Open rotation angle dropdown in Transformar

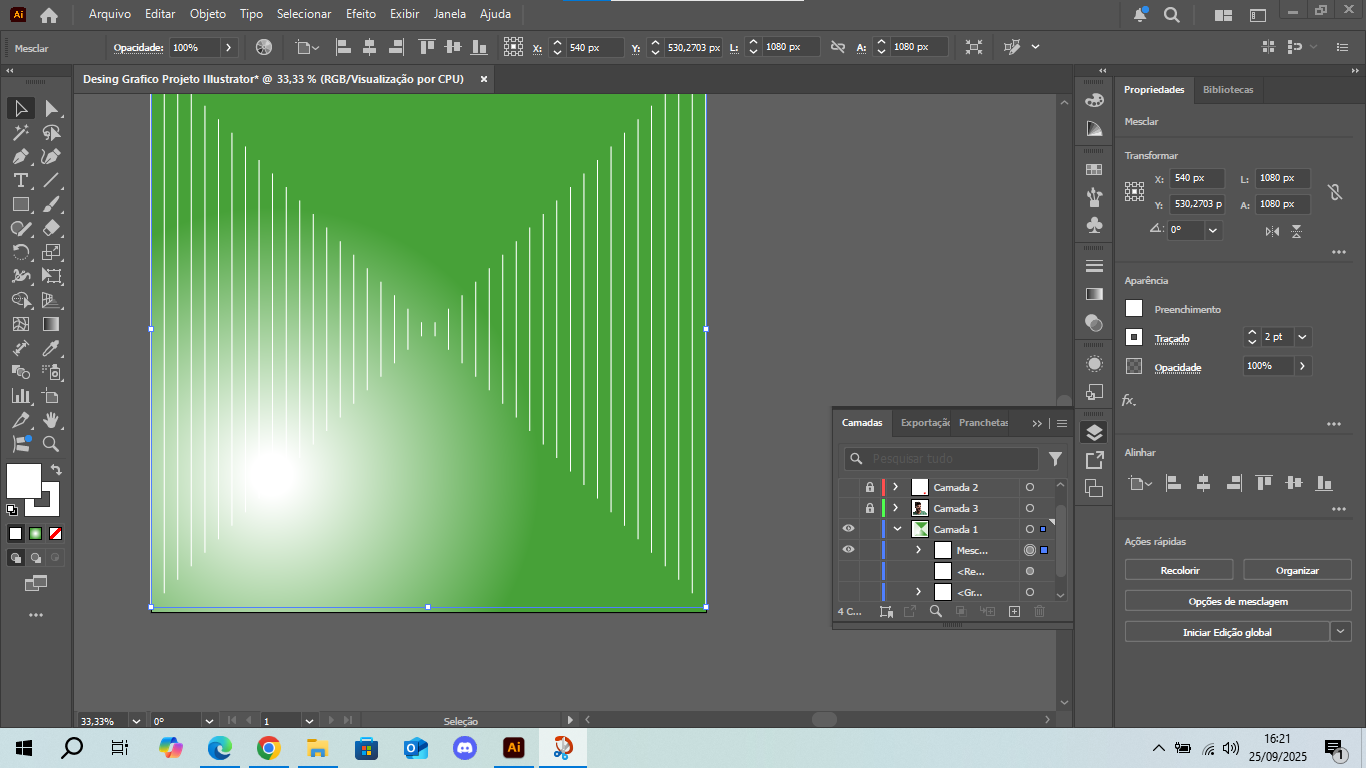1213,230
